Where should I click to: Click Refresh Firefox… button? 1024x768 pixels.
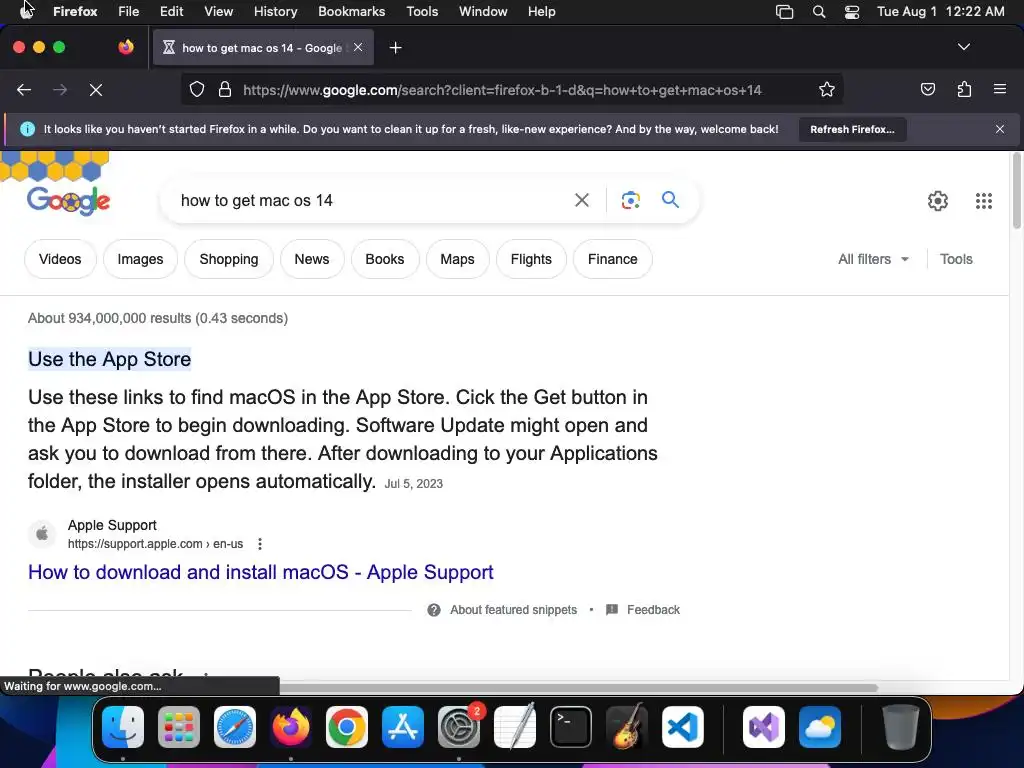click(852, 129)
